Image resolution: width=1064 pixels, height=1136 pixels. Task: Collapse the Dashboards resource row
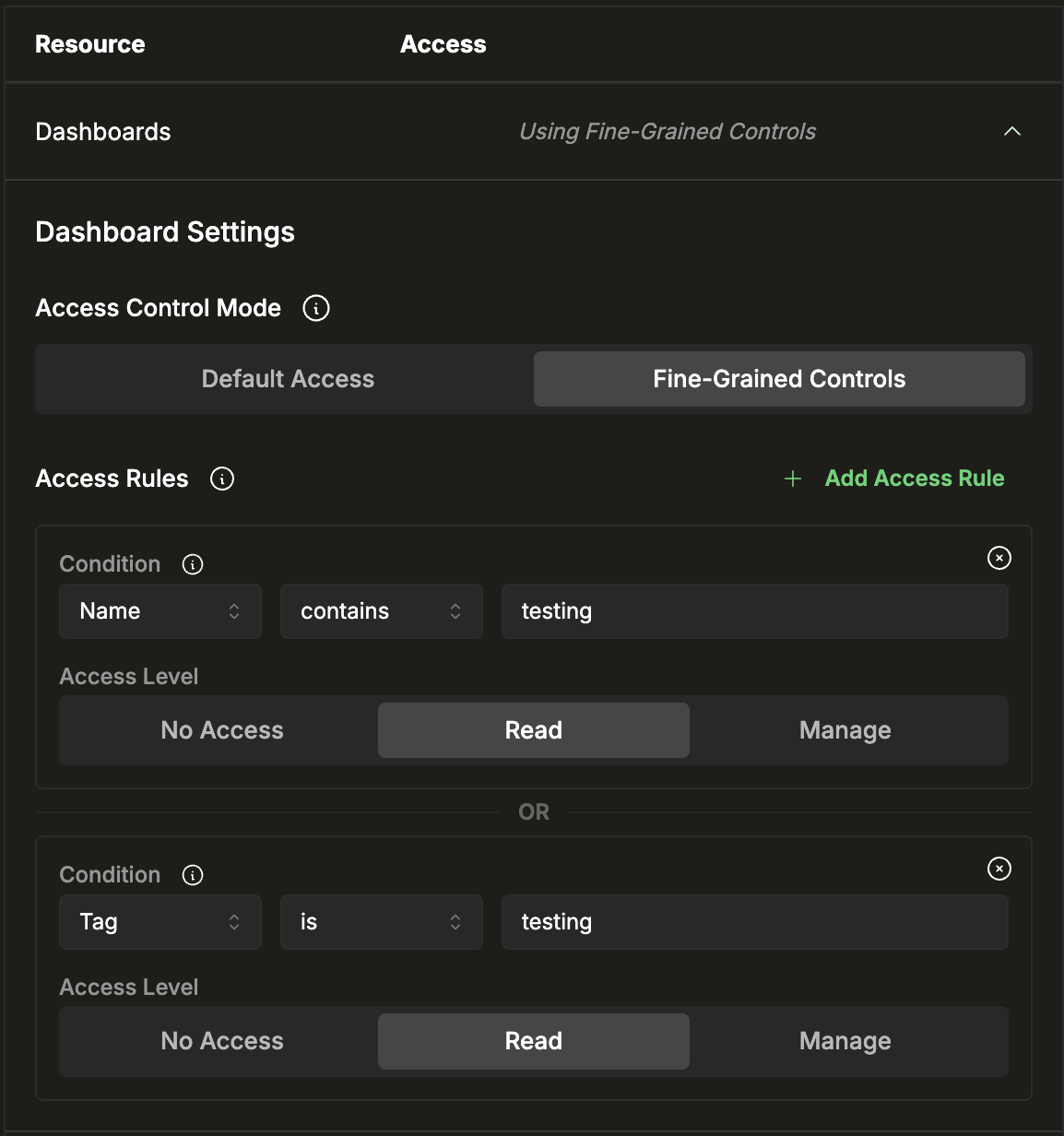(x=1011, y=131)
